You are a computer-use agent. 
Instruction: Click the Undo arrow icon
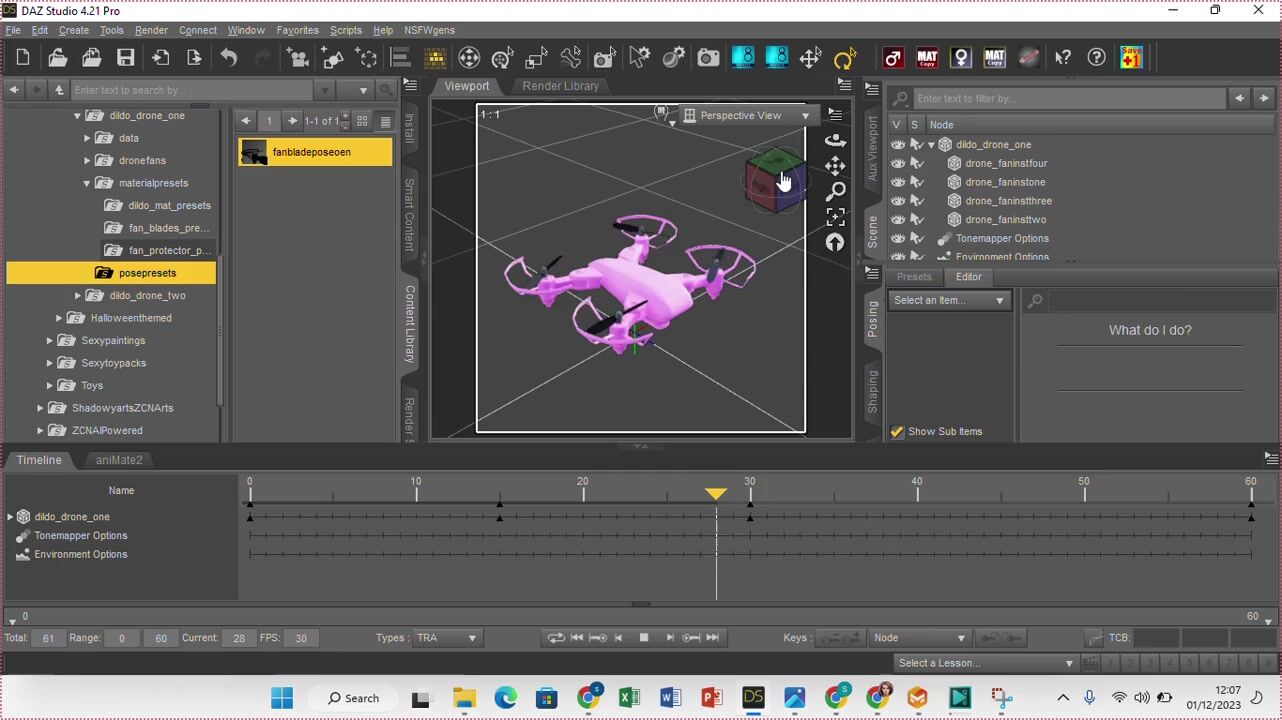pyautogui.click(x=229, y=58)
